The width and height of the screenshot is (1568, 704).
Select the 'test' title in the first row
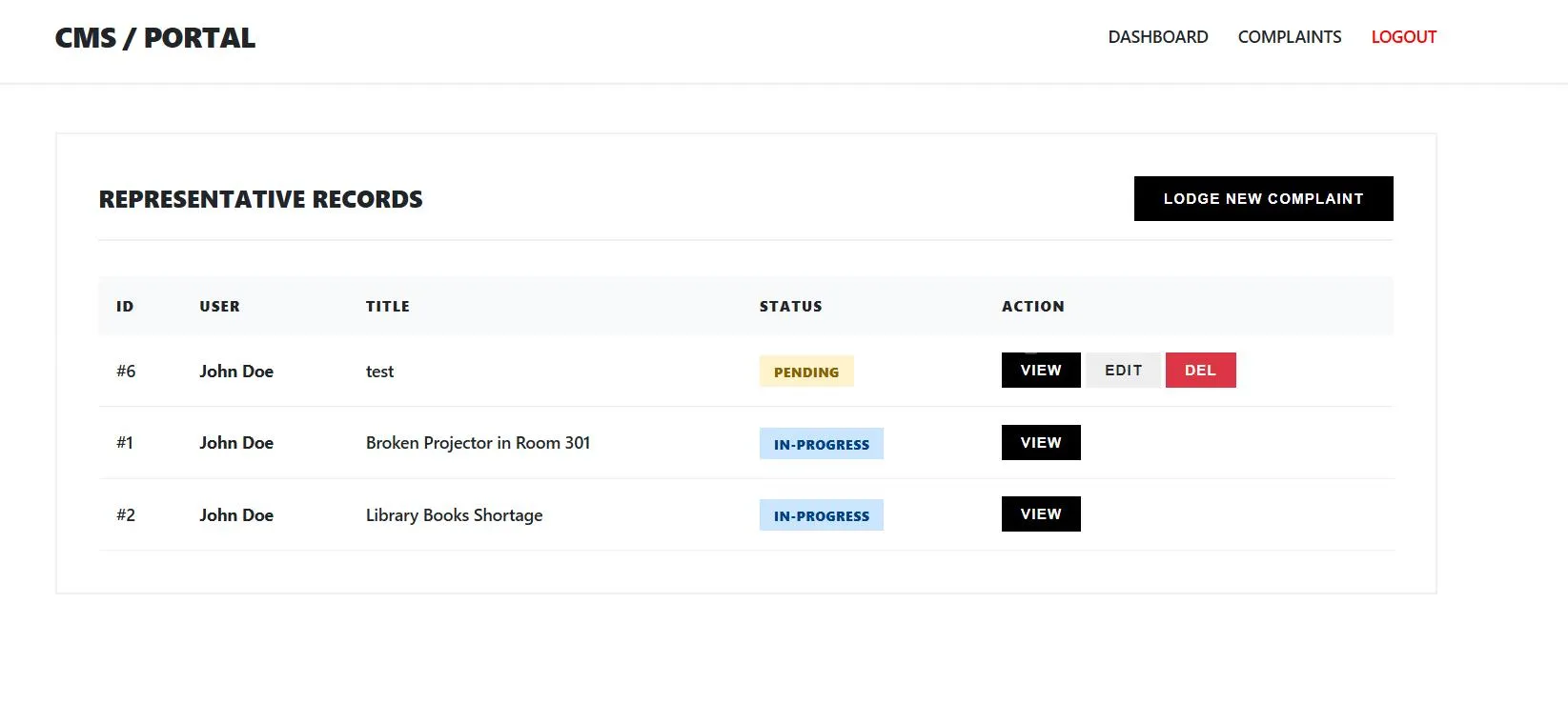click(379, 372)
